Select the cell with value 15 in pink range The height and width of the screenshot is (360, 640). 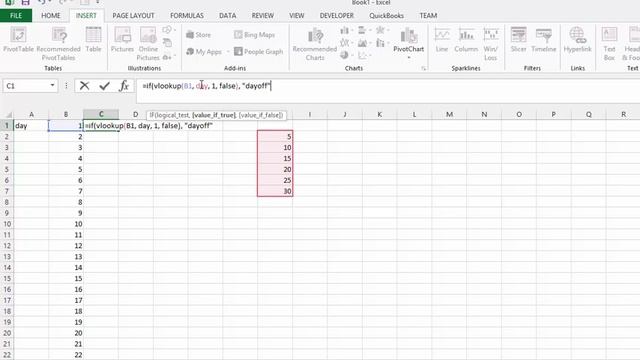pyautogui.click(x=275, y=158)
